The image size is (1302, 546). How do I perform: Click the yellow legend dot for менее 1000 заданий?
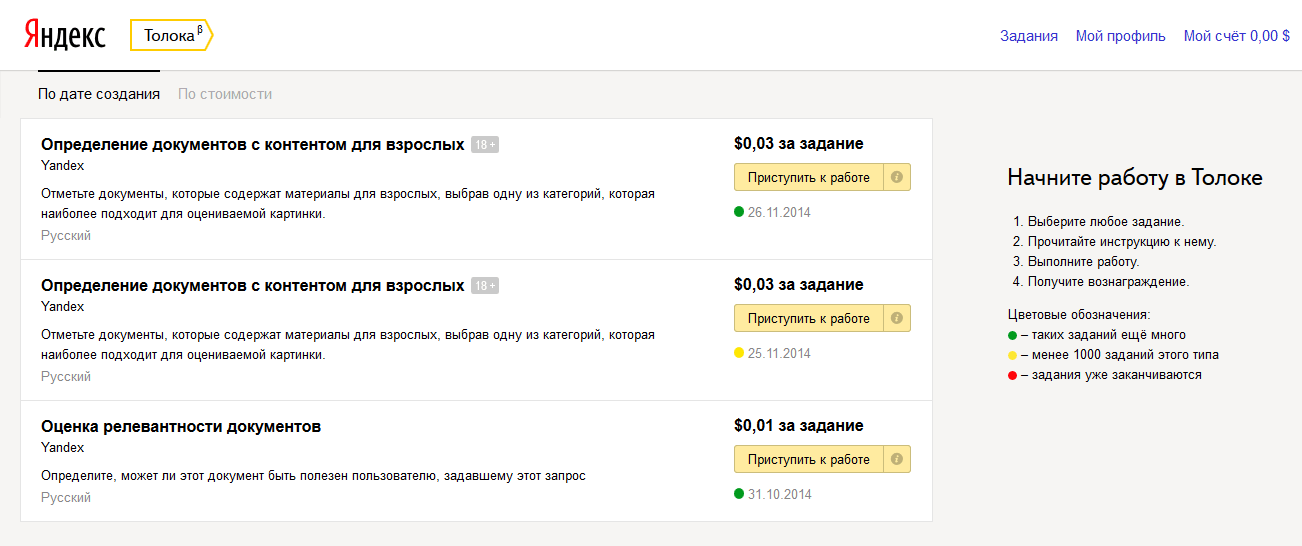coord(1012,355)
